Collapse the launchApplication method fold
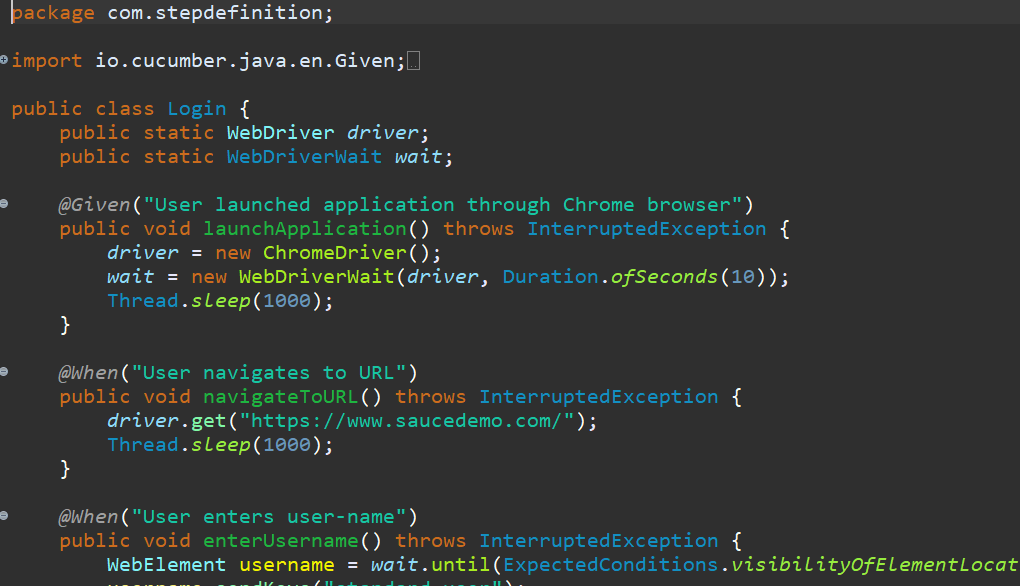The image size is (1020, 586). point(4,204)
